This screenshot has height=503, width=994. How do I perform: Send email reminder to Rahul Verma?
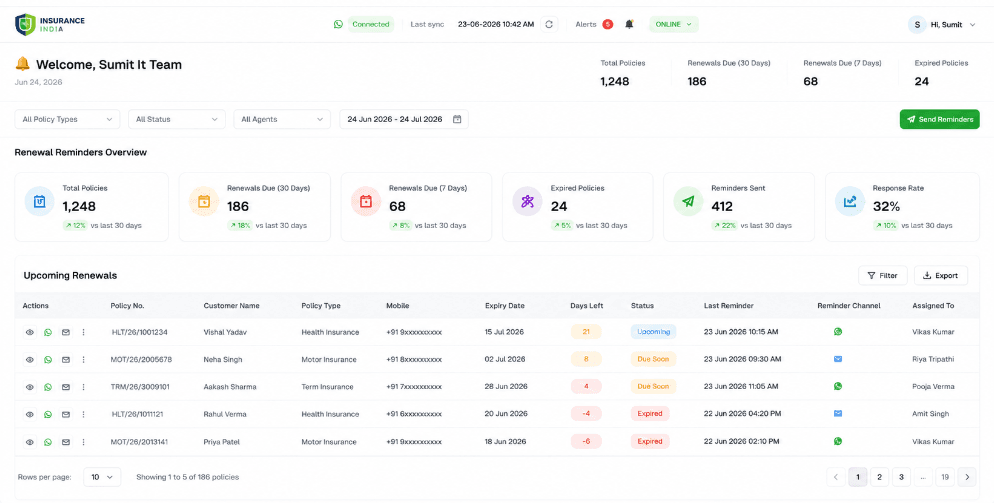(65, 414)
